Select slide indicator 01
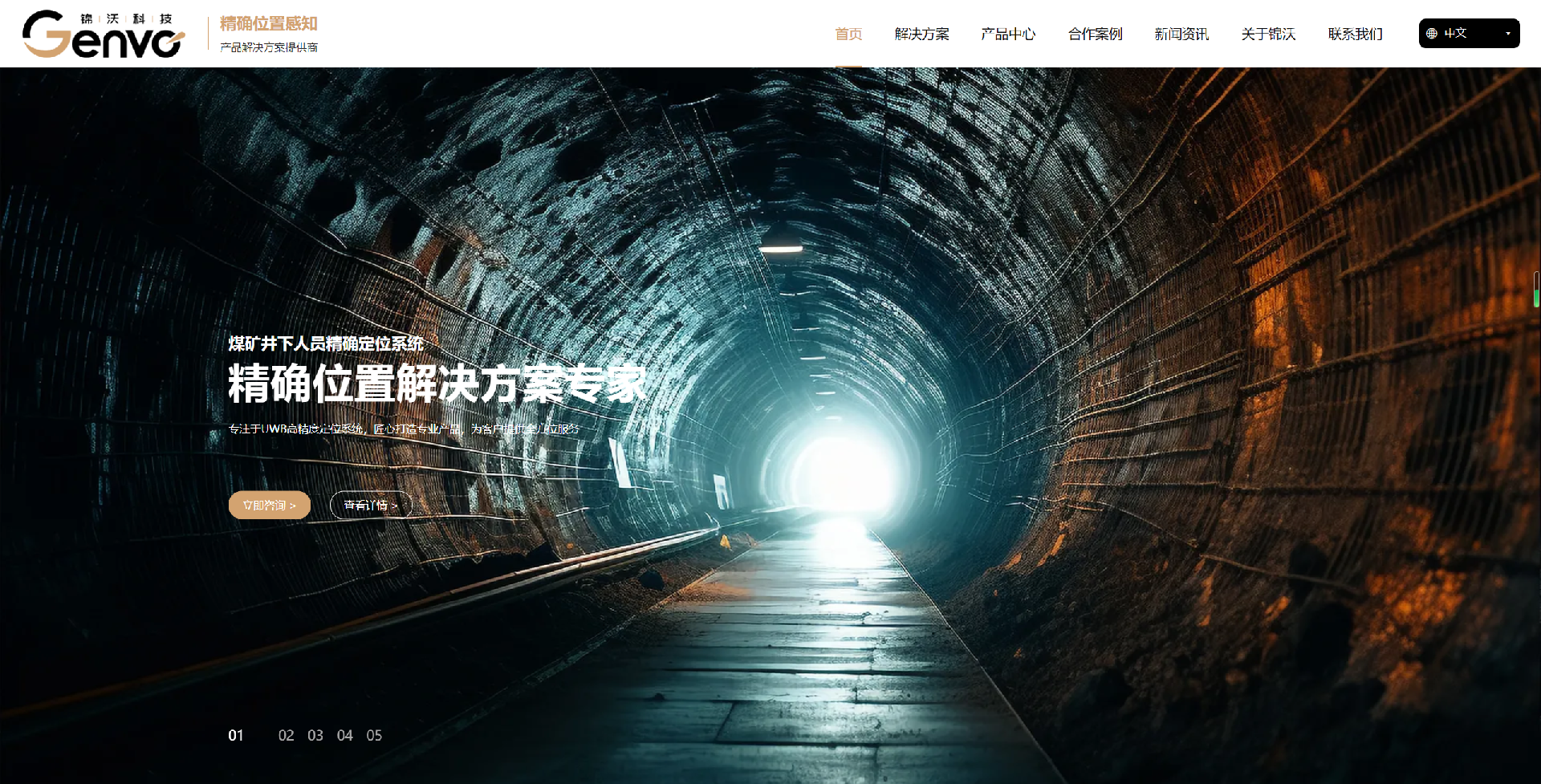 pos(236,735)
